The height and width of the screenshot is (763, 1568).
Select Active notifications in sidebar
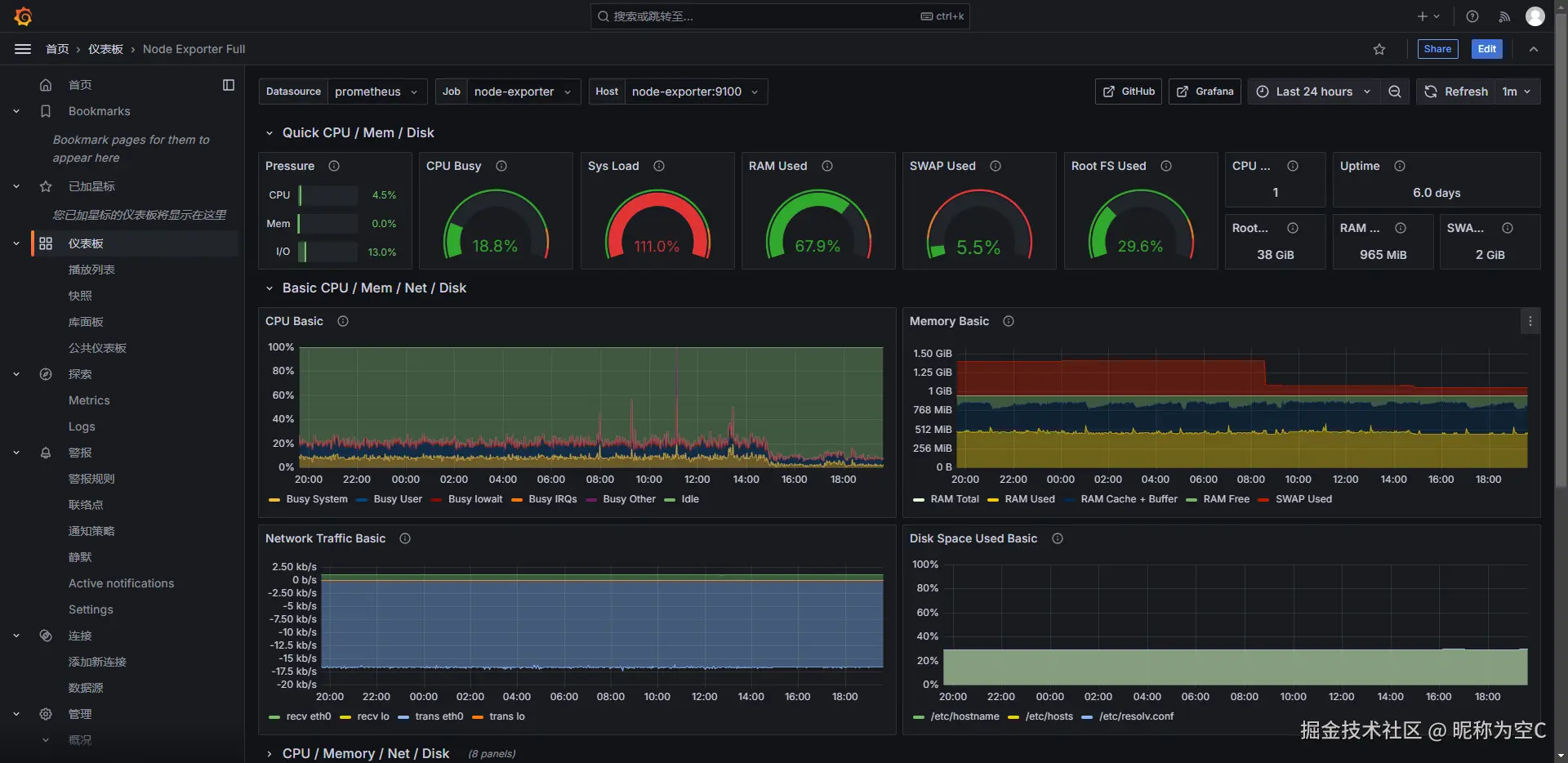pos(121,583)
